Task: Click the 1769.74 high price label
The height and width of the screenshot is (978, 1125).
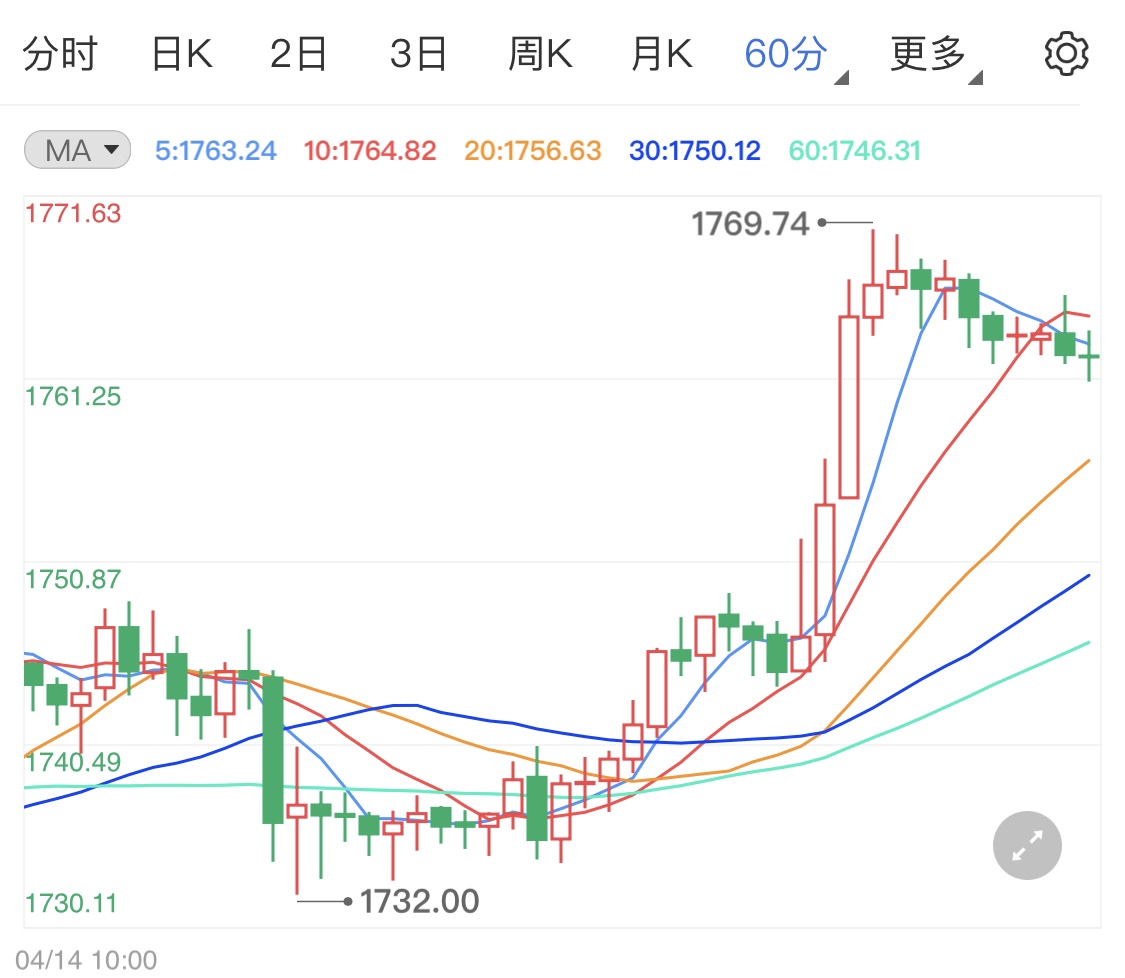Action: point(750,224)
